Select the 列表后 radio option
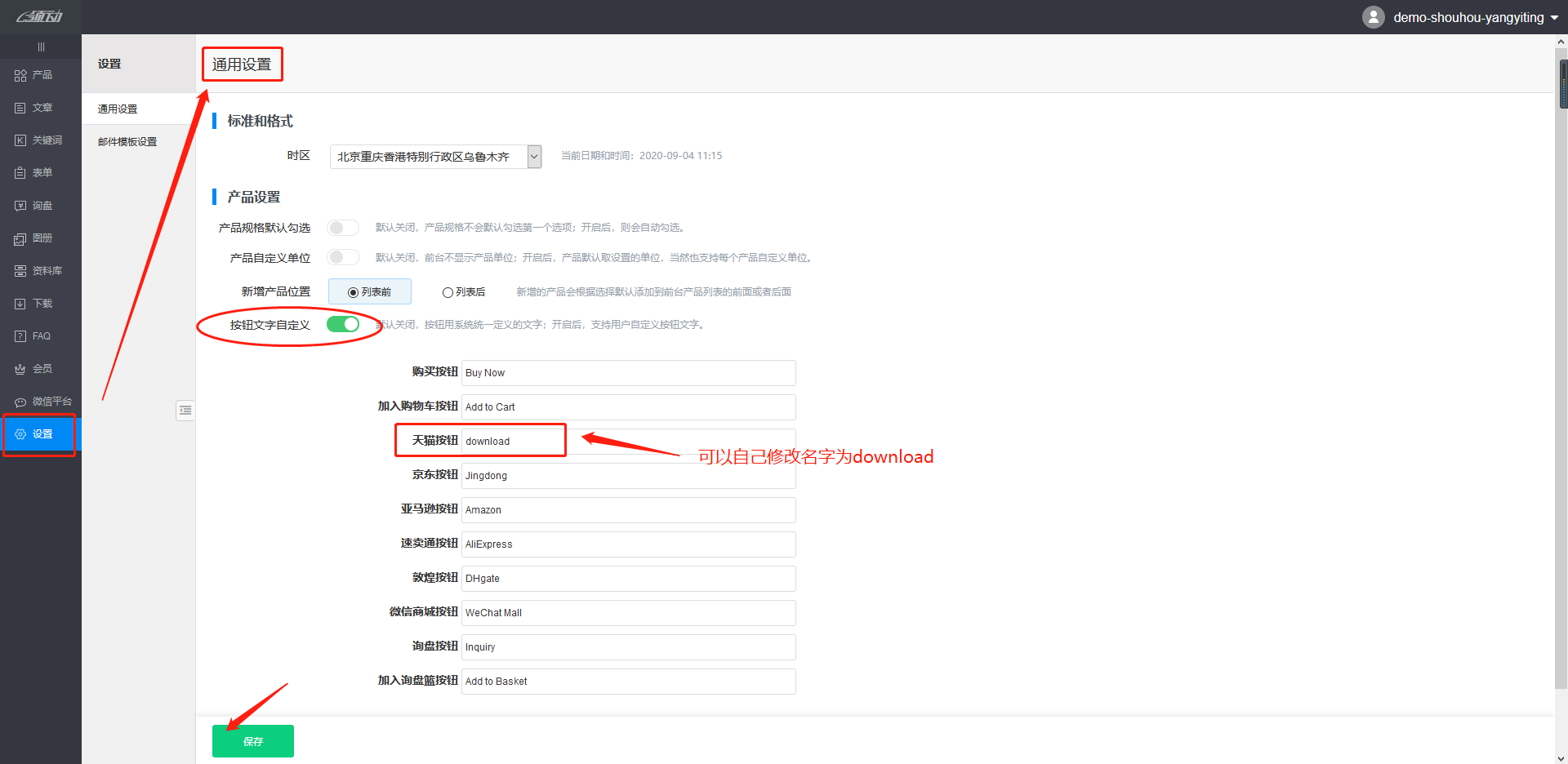The image size is (1568, 764). coord(448,292)
